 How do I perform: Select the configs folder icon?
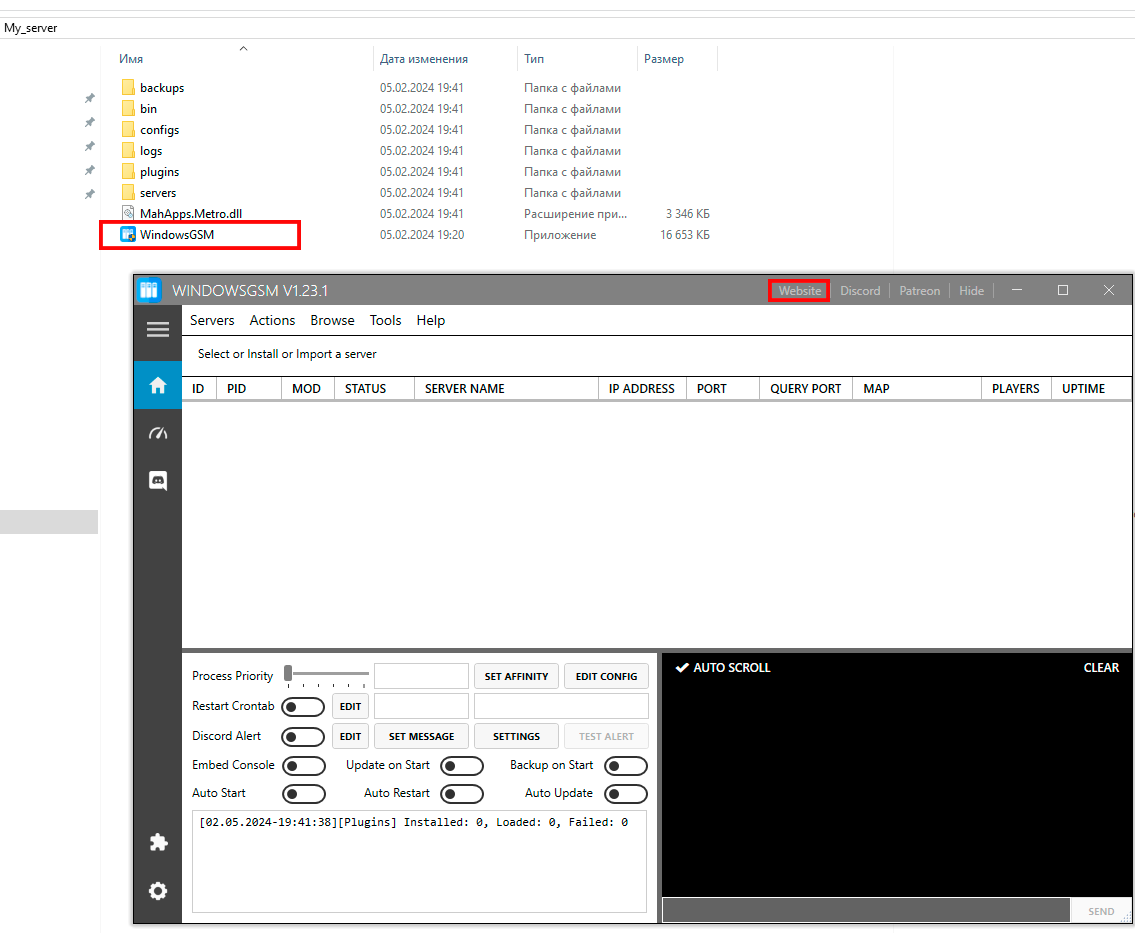click(128, 130)
